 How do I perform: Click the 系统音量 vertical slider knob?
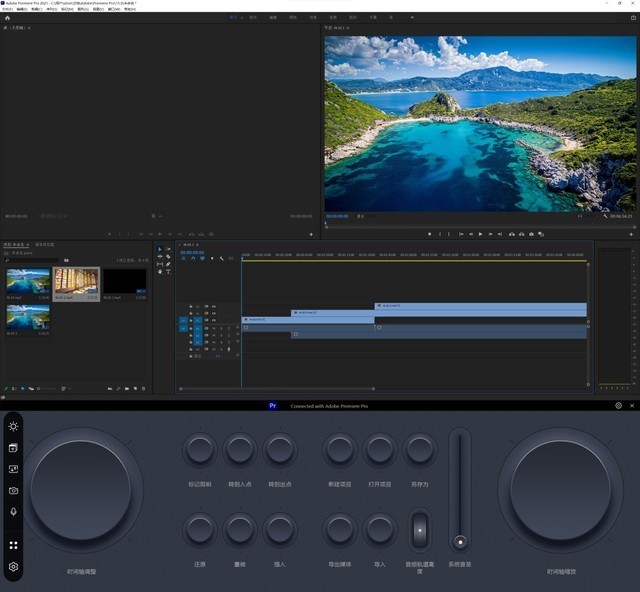click(459, 542)
